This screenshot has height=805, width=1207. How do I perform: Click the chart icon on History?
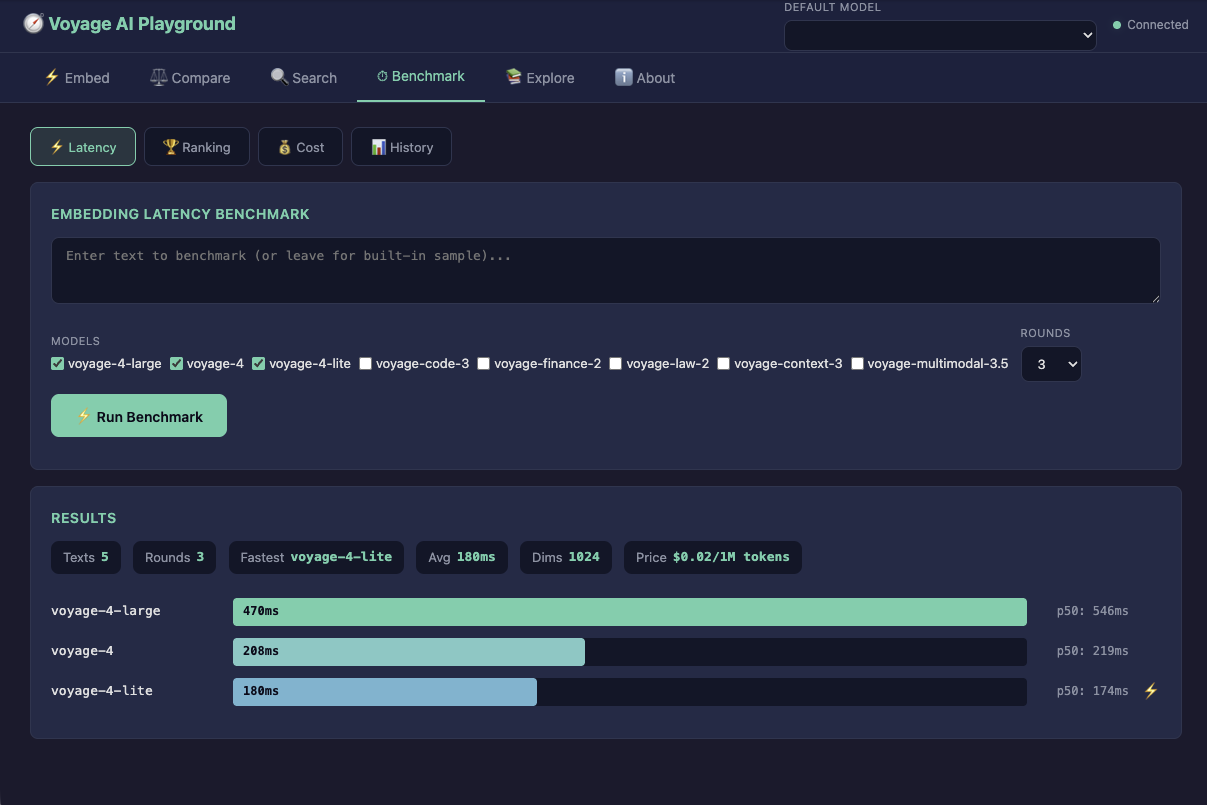(378, 147)
